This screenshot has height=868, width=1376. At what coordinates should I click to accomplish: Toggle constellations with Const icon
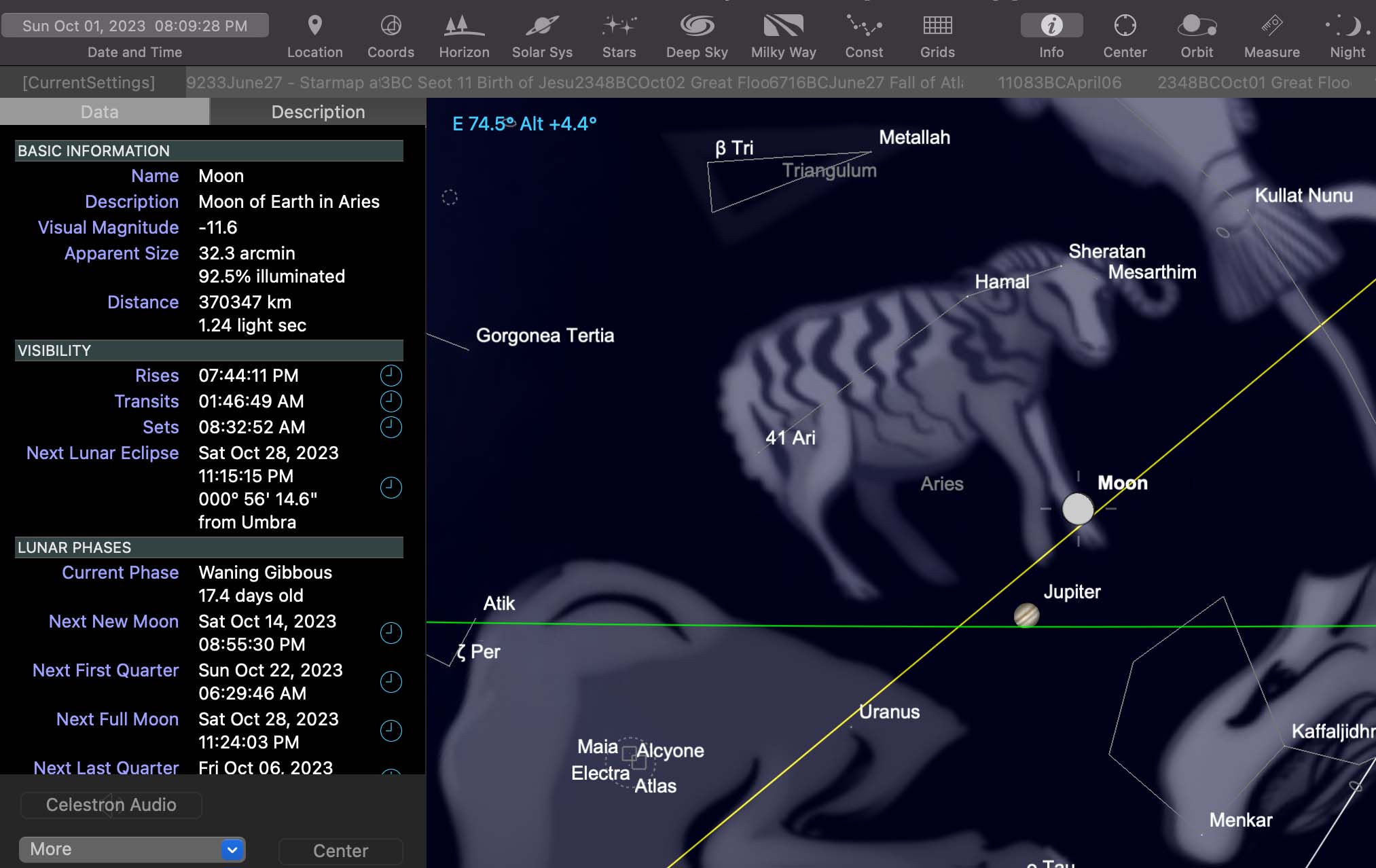pos(864,26)
